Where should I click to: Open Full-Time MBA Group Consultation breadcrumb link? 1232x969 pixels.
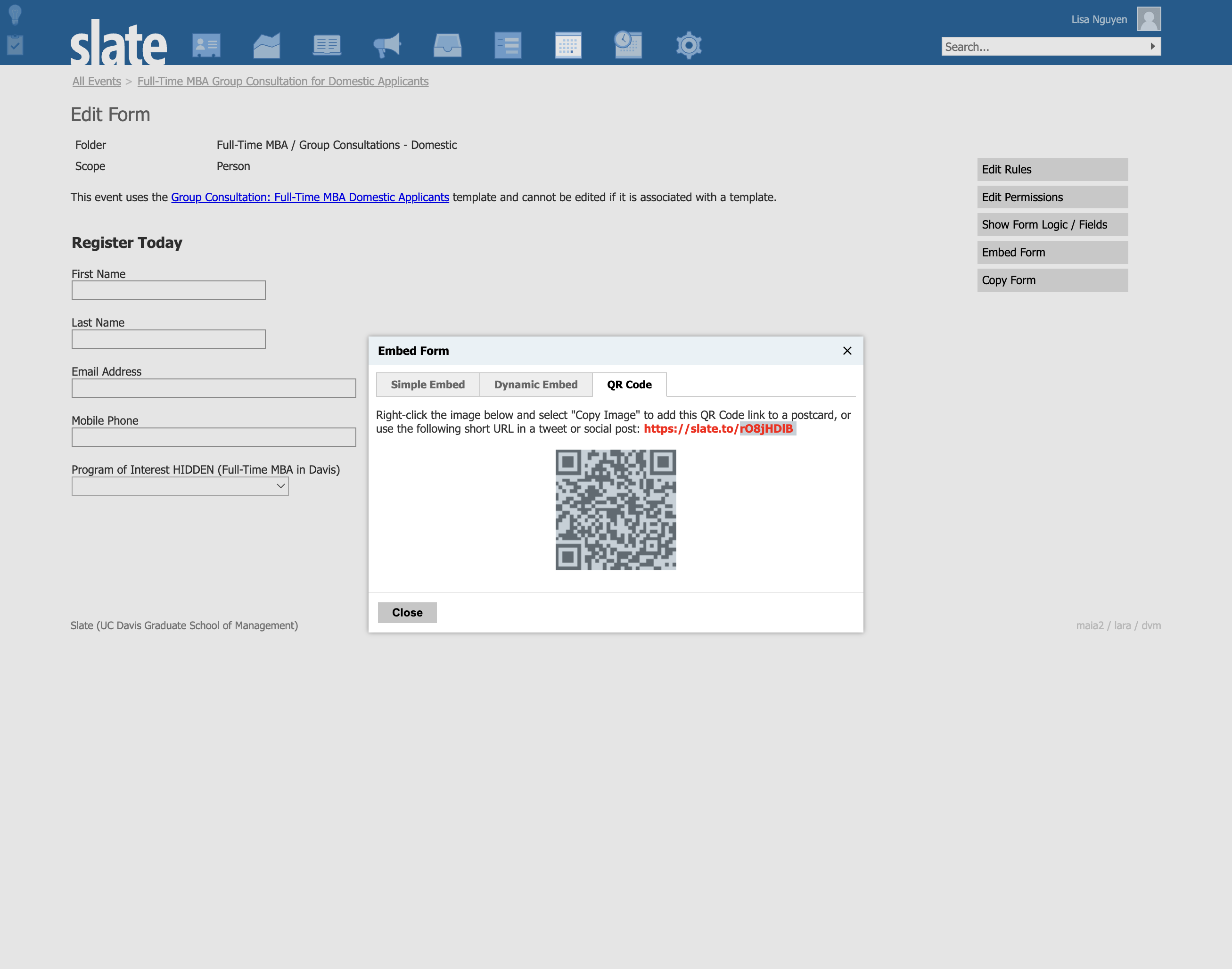283,81
